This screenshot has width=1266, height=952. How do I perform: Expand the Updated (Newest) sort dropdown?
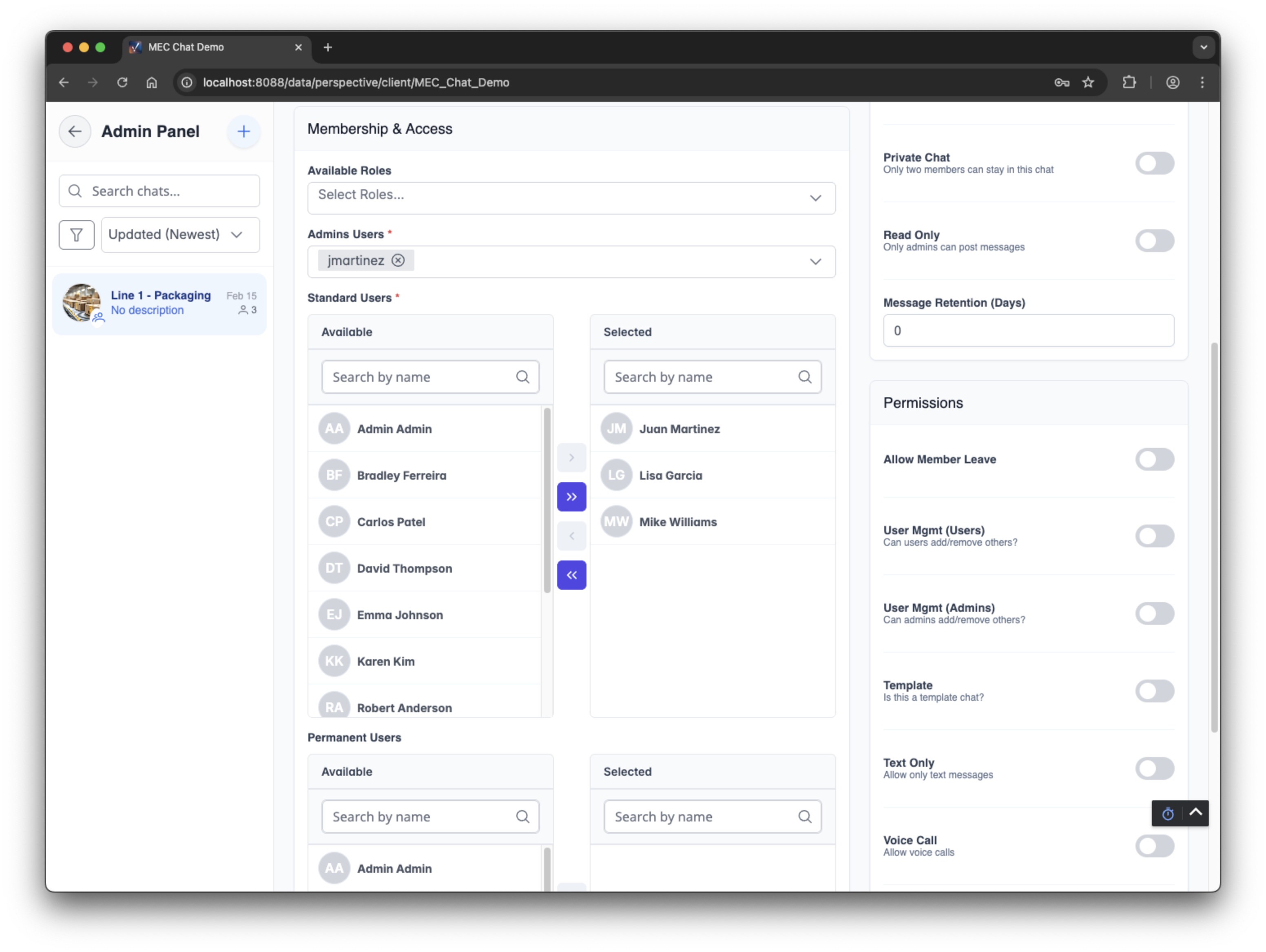pos(180,235)
